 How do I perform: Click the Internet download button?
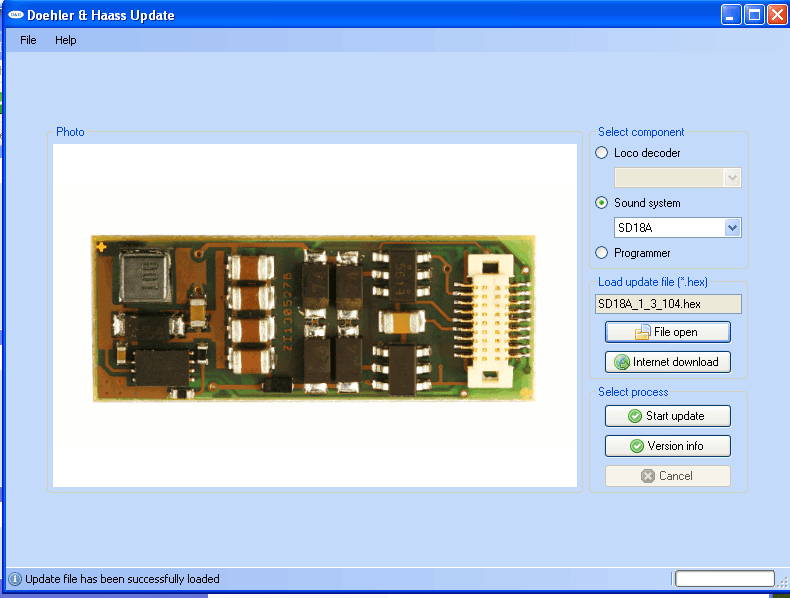click(x=668, y=362)
